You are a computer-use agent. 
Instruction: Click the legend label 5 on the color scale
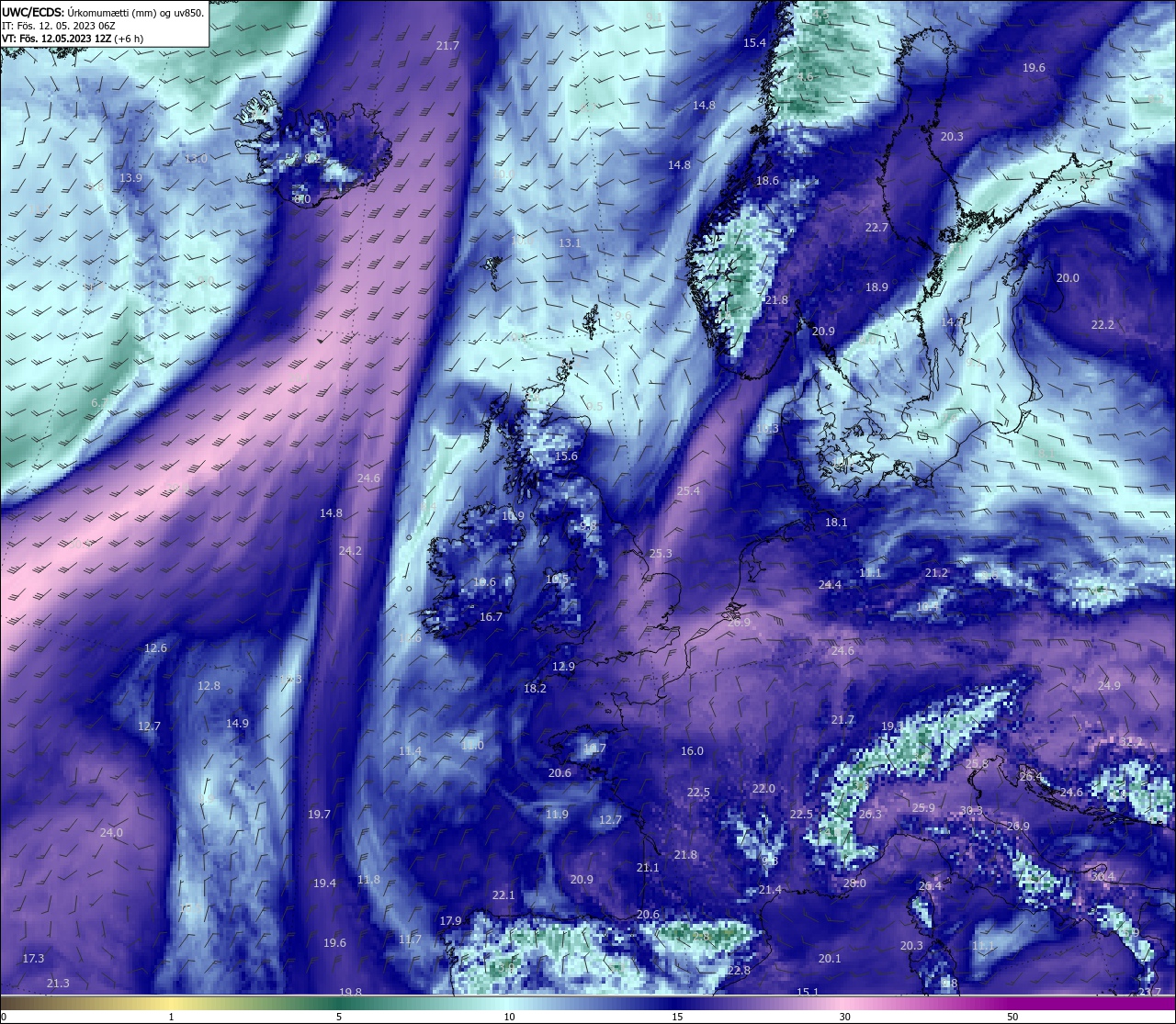click(339, 1017)
